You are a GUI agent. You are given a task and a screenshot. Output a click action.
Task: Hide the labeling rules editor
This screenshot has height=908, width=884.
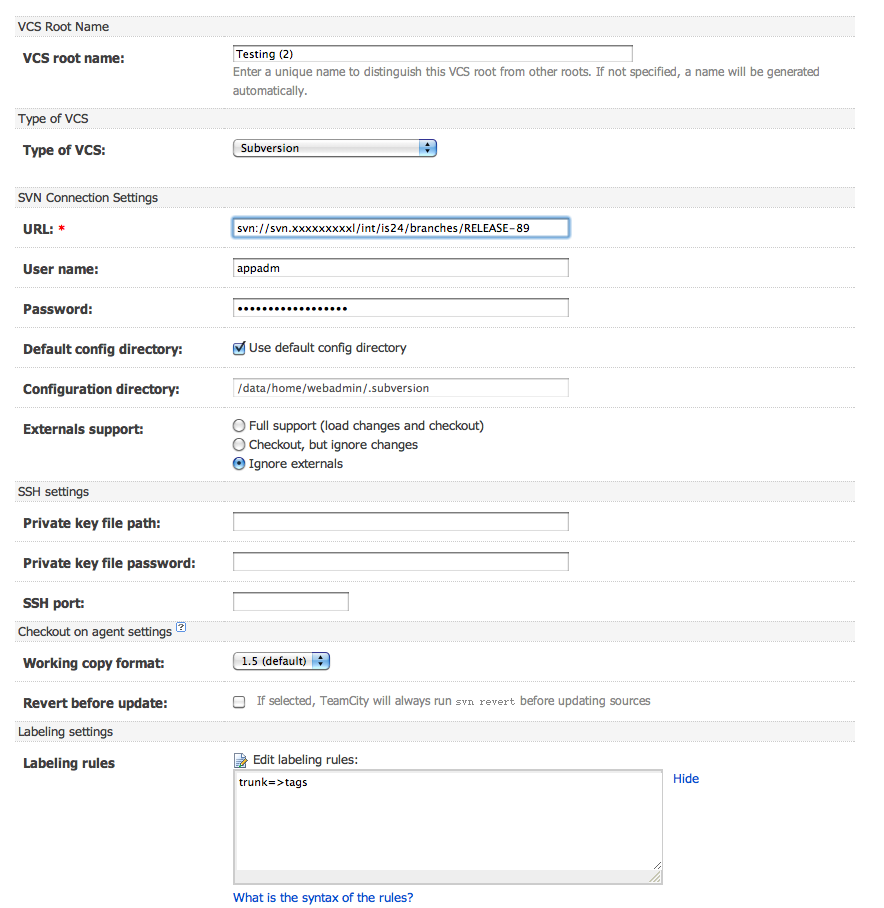click(686, 779)
